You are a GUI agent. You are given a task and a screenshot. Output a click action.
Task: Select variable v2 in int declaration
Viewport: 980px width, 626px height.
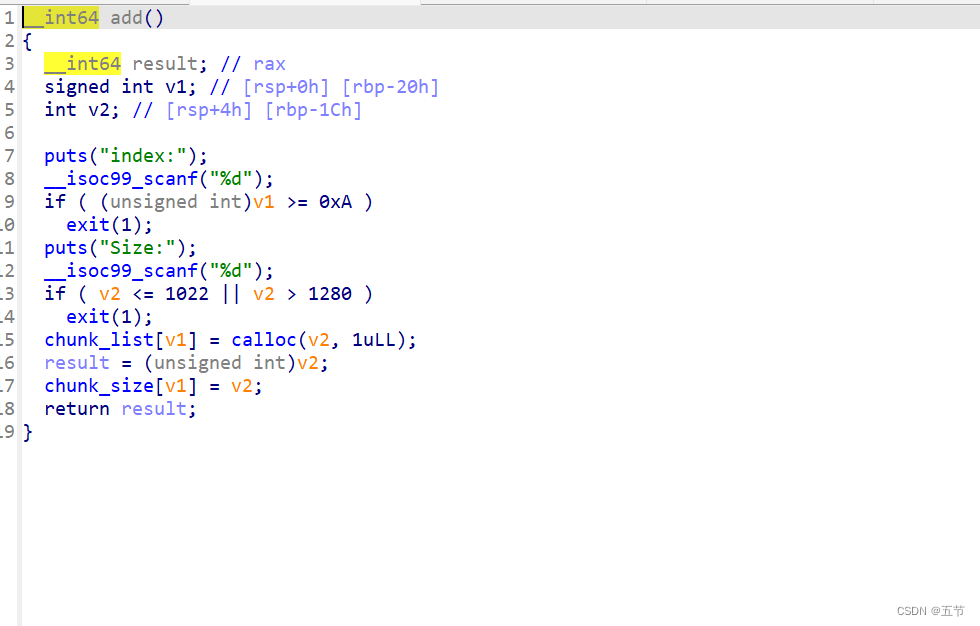tap(99, 110)
